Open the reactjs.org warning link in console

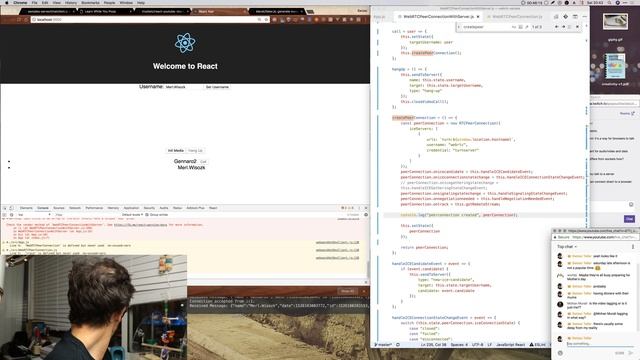click(140, 225)
